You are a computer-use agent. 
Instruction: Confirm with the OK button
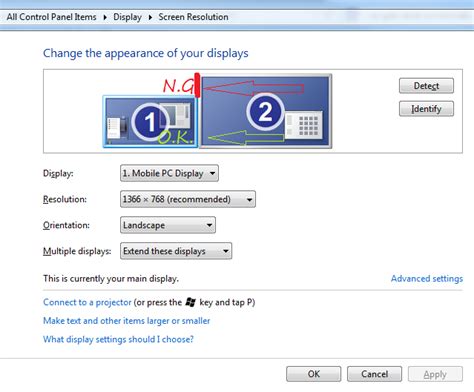tap(313, 374)
